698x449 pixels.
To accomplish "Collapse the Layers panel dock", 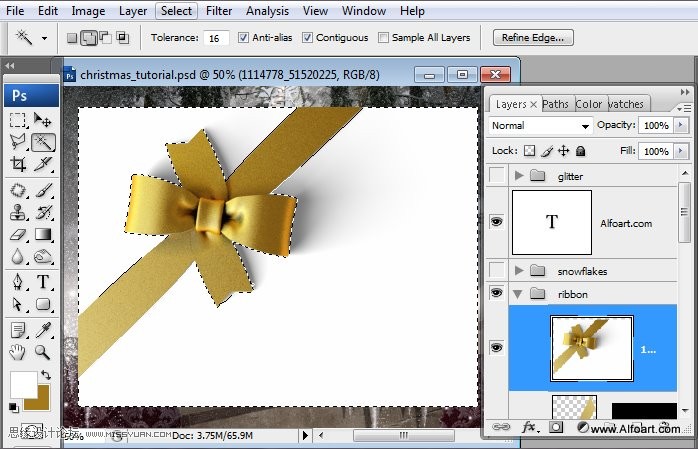I will [x=685, y=92].
